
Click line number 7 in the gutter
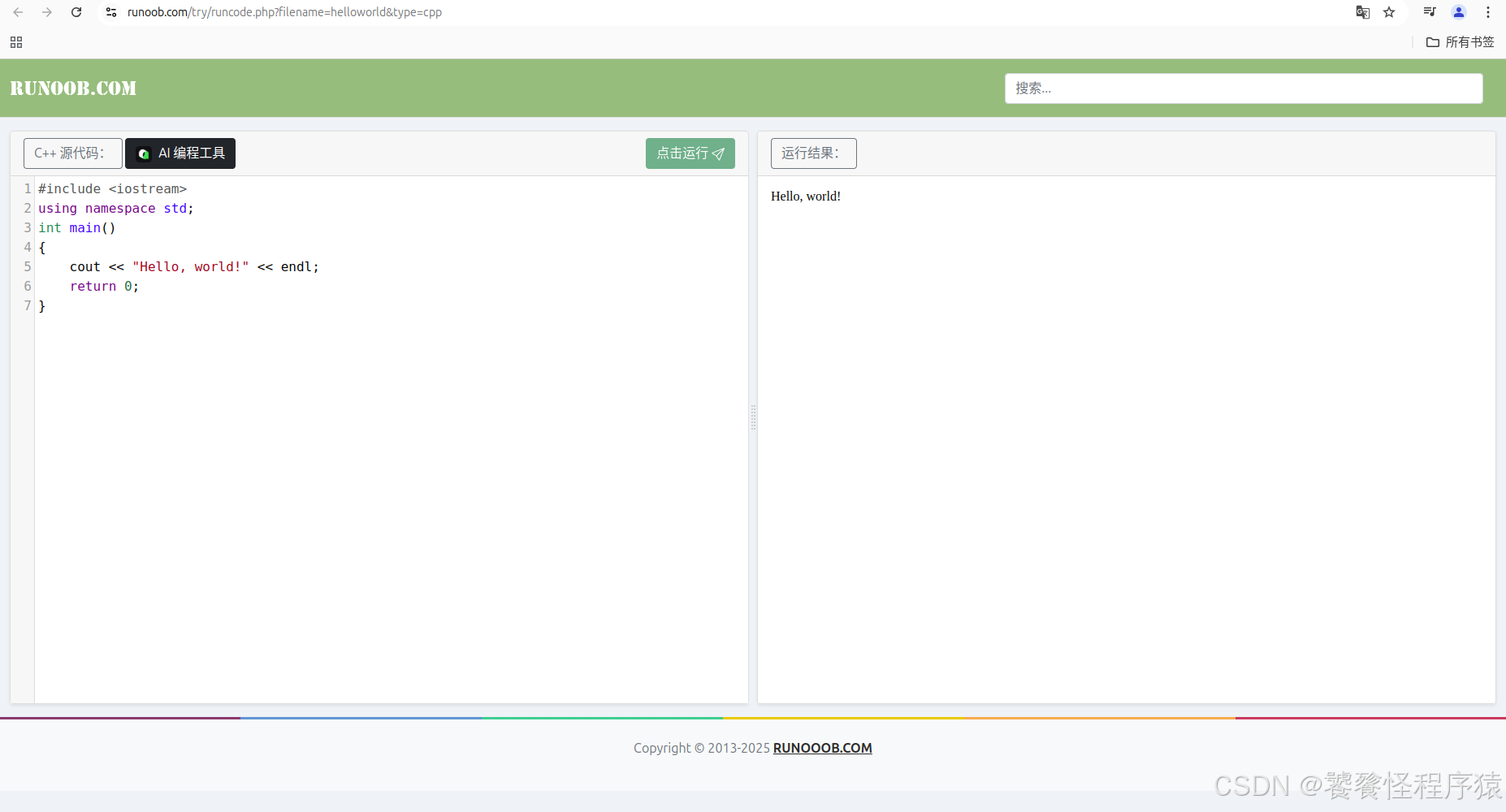point(28,305)
